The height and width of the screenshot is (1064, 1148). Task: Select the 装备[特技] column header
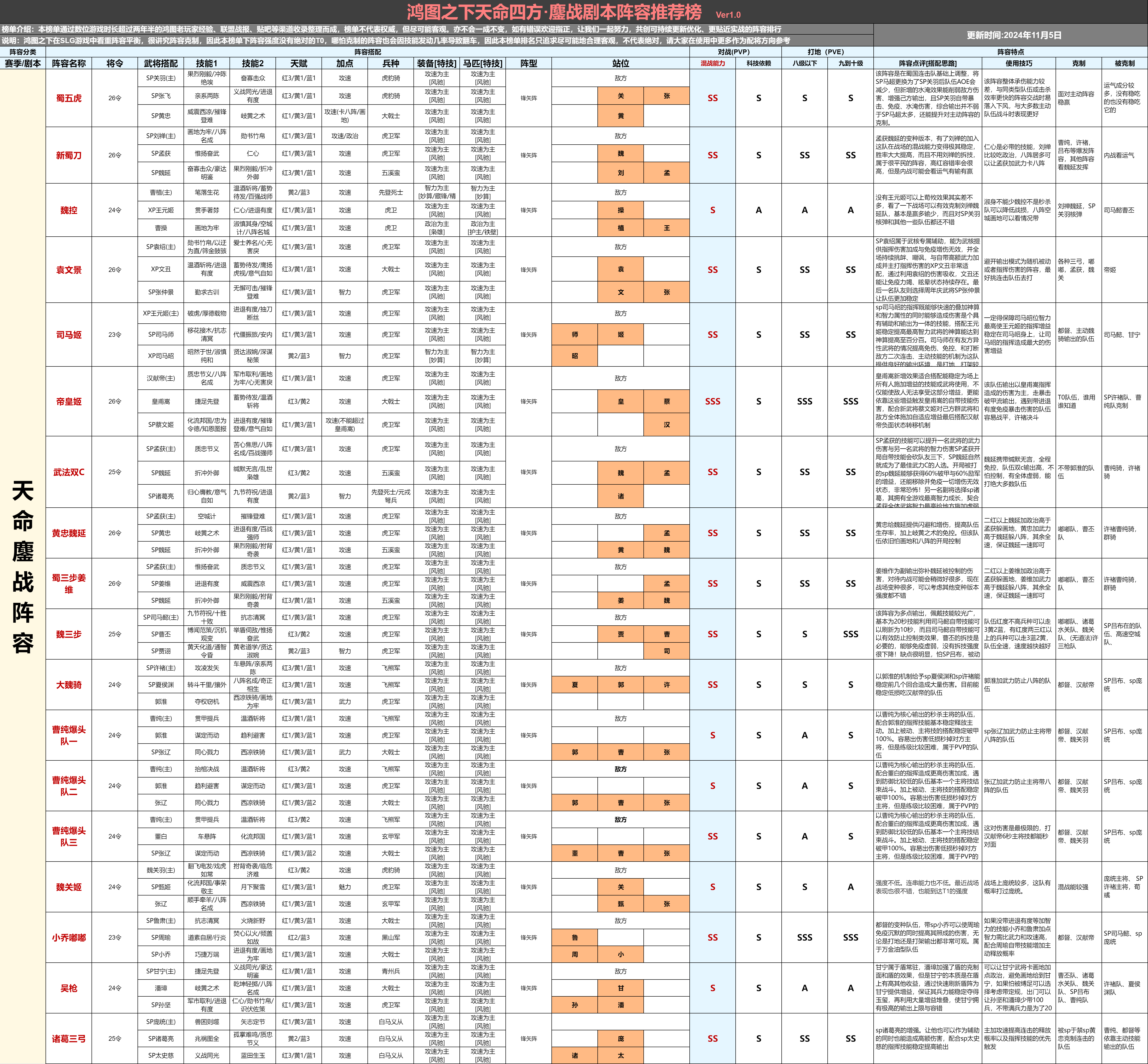point(437,63)
